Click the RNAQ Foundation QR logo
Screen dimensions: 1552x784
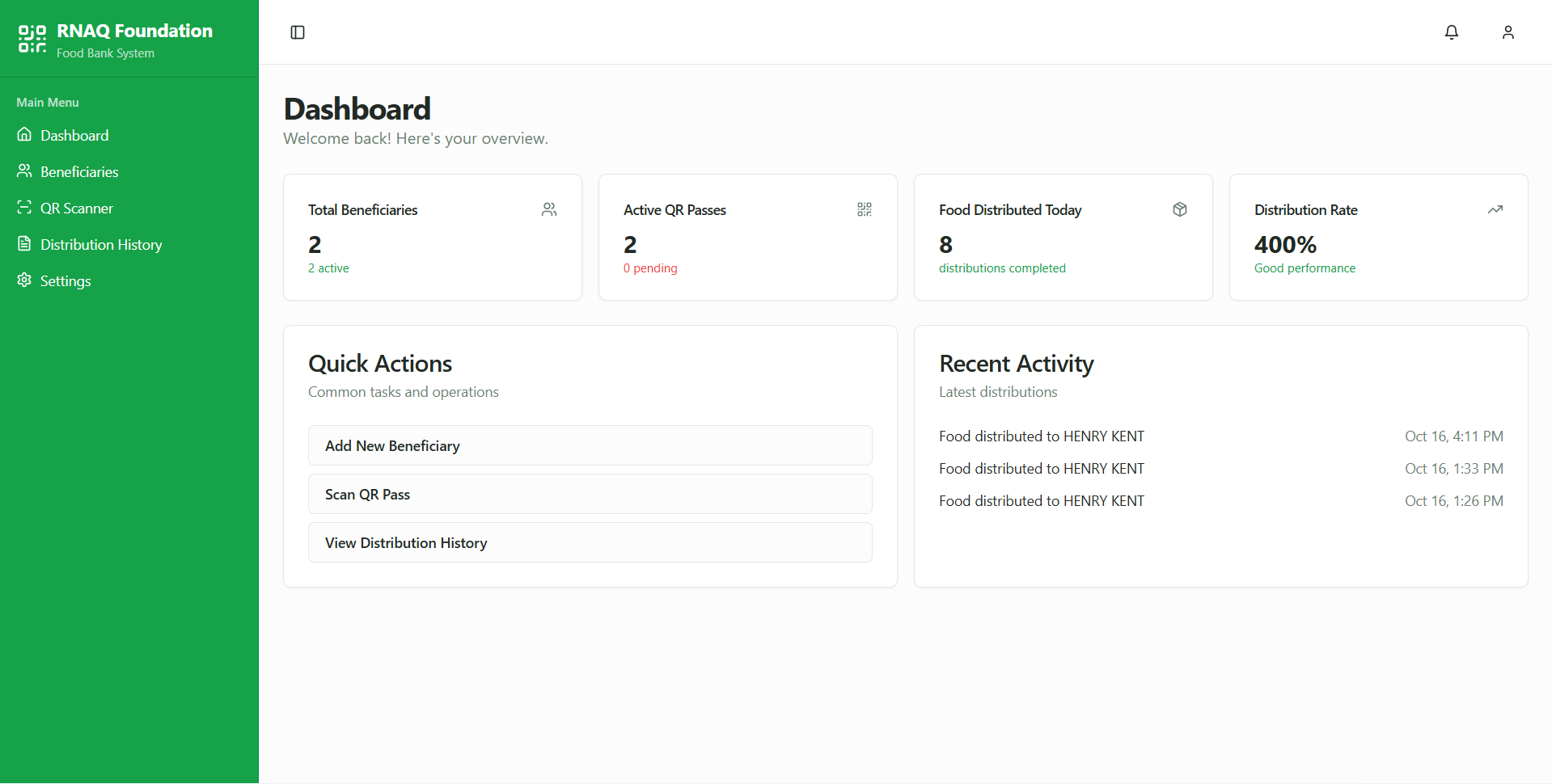32,39
